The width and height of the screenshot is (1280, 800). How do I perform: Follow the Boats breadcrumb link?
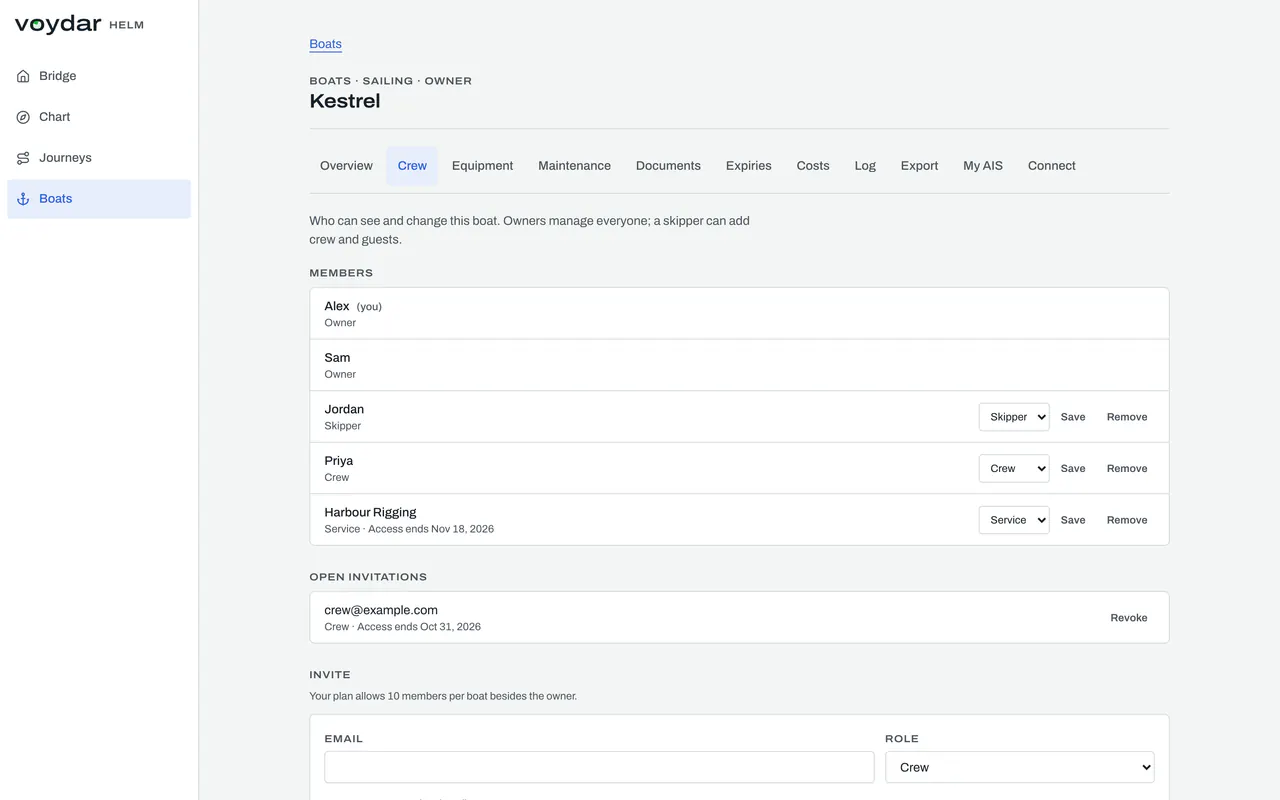pyautogui.click(x=326, y=44)
